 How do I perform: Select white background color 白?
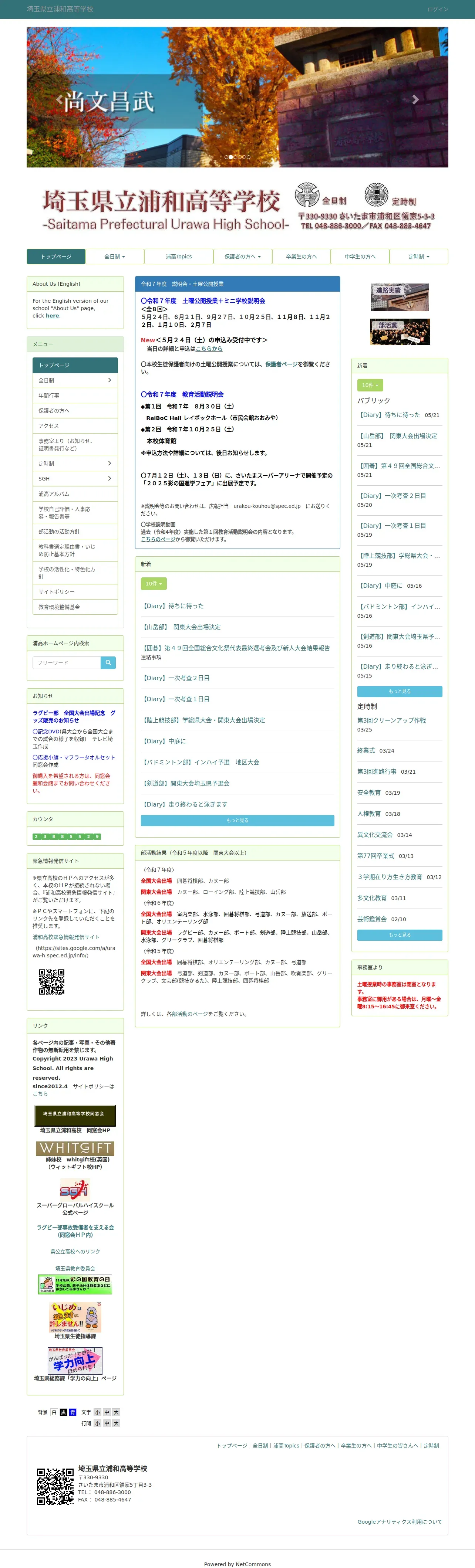click(x=54, y=1412)
